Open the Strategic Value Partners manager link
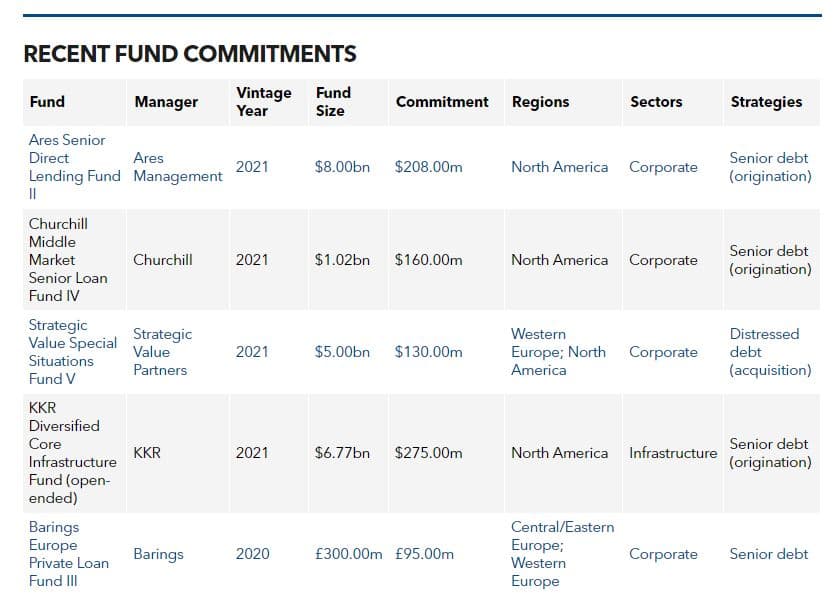Screen dimensions: 838x613 pos(162,352)
